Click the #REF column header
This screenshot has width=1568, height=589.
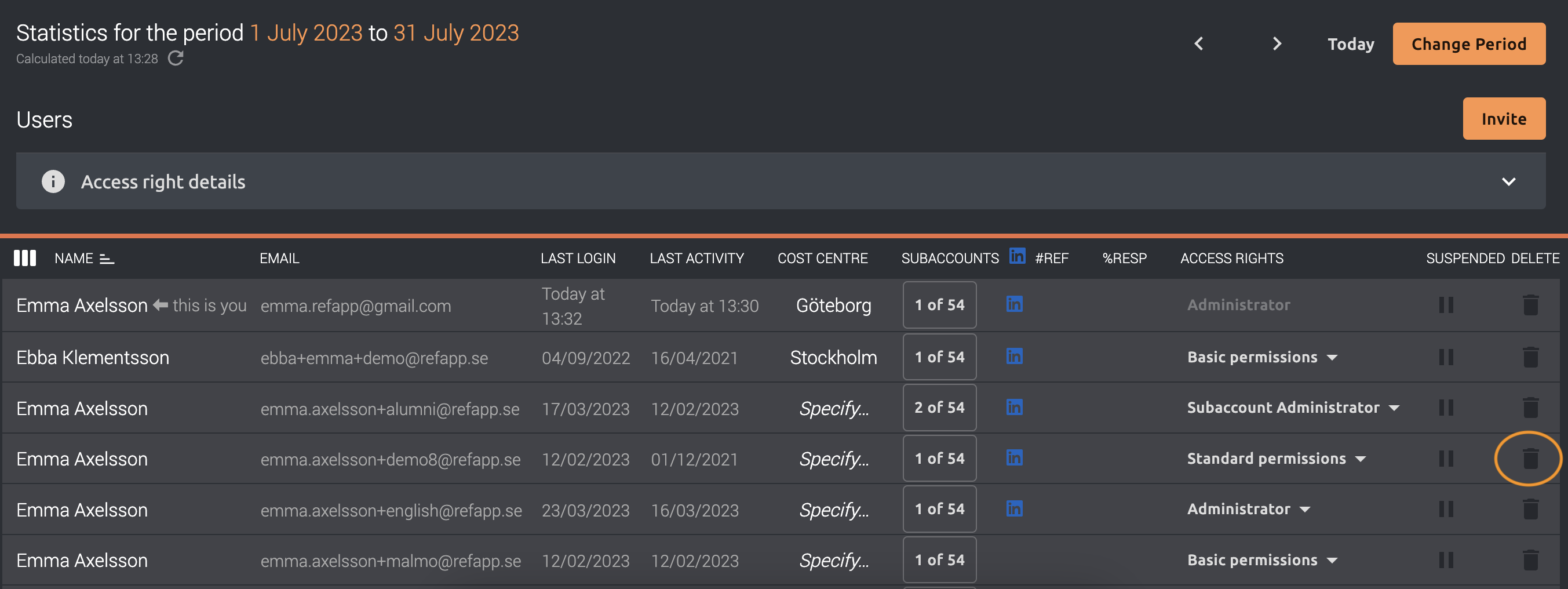1051,258
